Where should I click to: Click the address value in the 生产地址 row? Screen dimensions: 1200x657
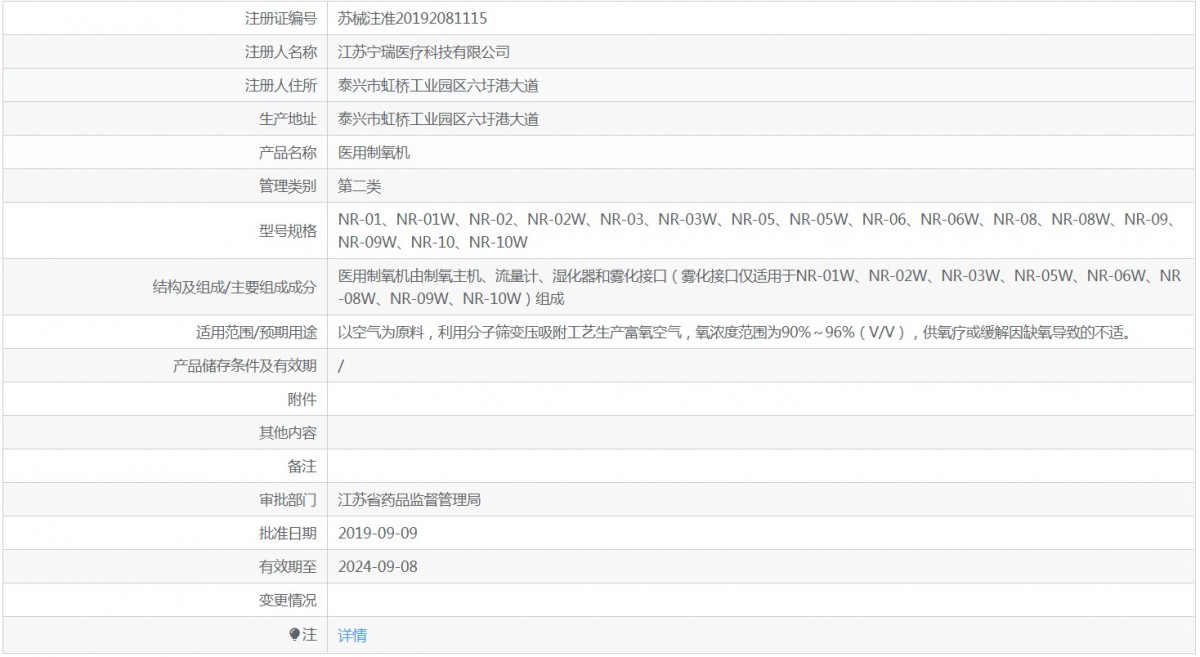[439, 119]
